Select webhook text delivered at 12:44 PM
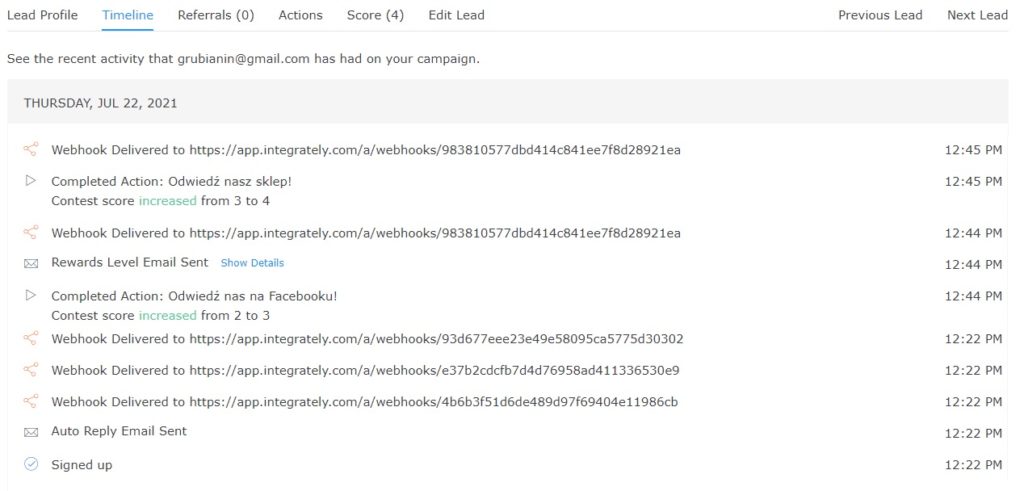 pyautogui.click(x=366, y=234)
